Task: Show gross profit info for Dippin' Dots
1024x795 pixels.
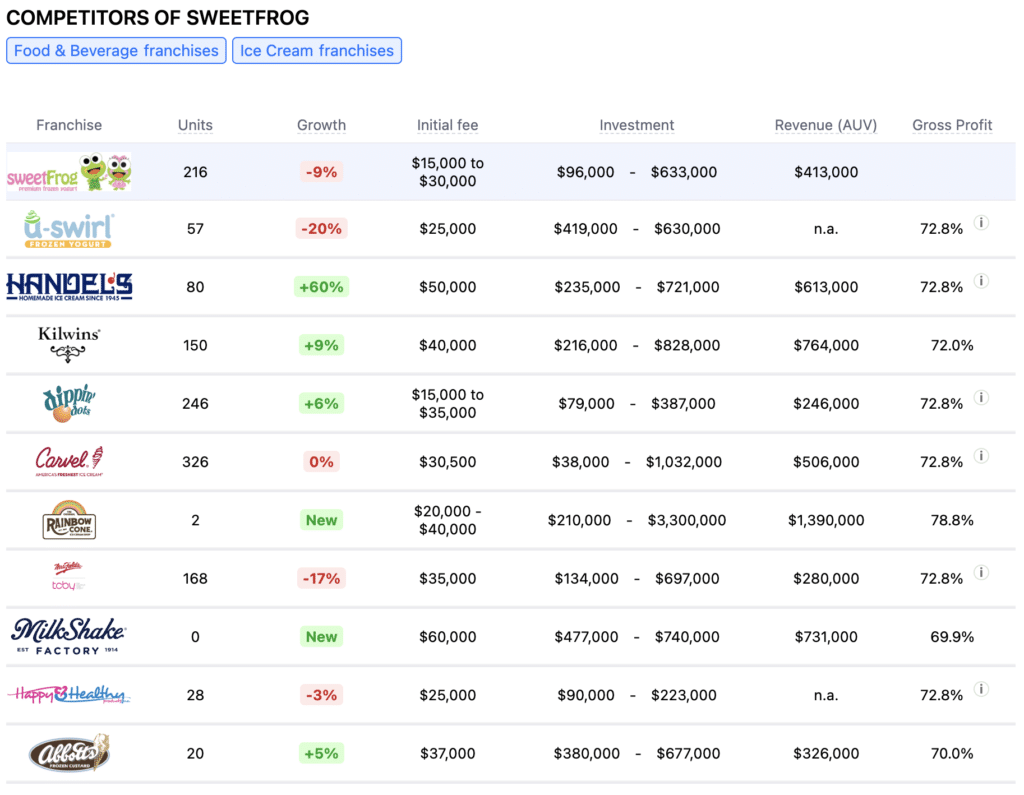Action: (981, 398)
